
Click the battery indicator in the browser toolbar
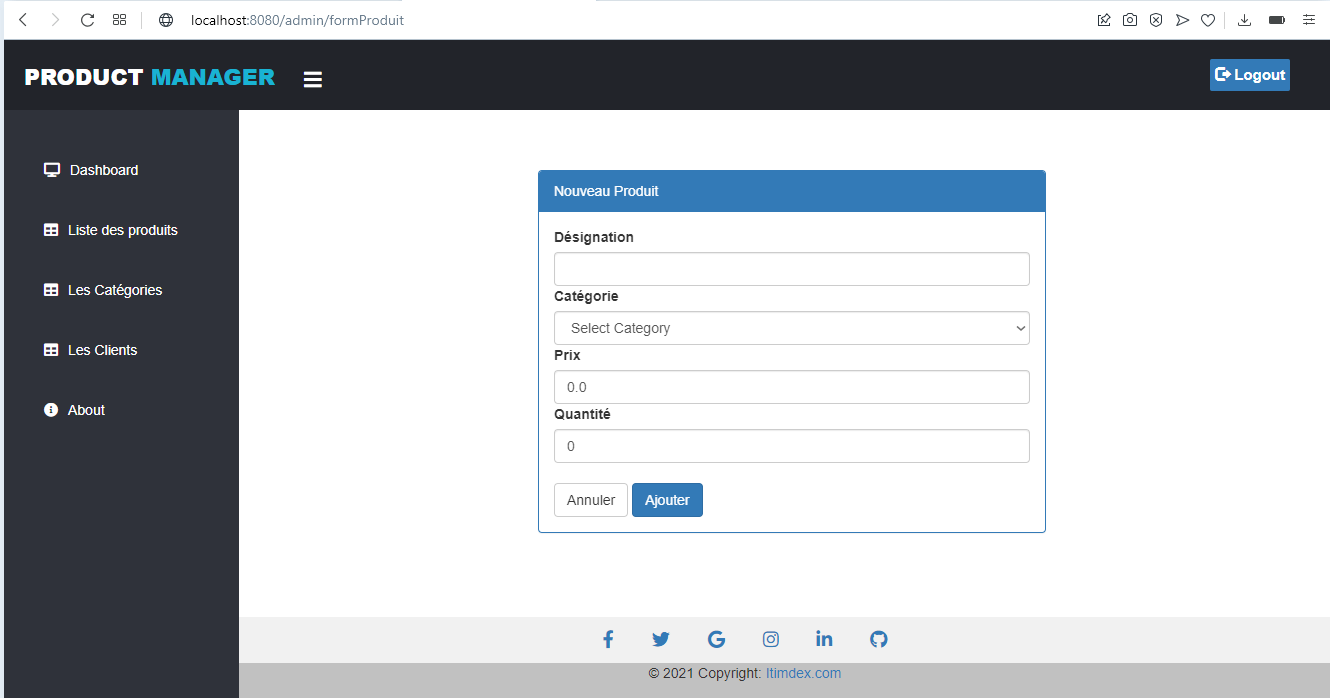coord(1276,19)
